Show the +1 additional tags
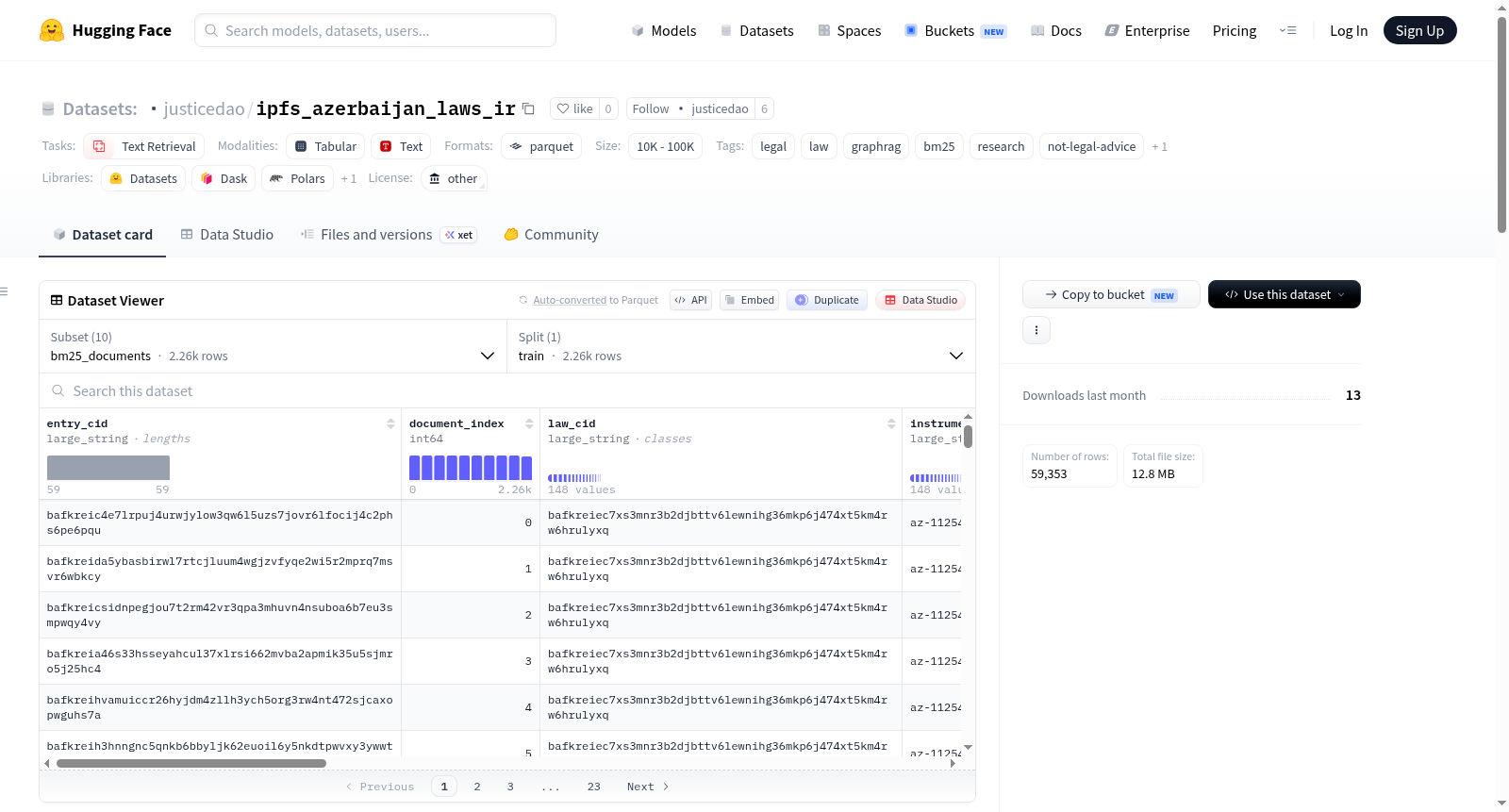 point(1159,146)
